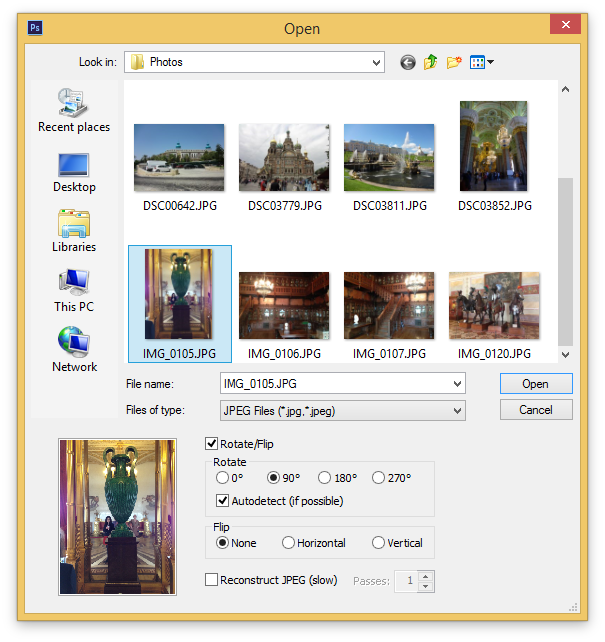Select Desktop in the places bar
The width and height of the screenshot is (605, 642).
pyautogui.click(x=74, y=173)
